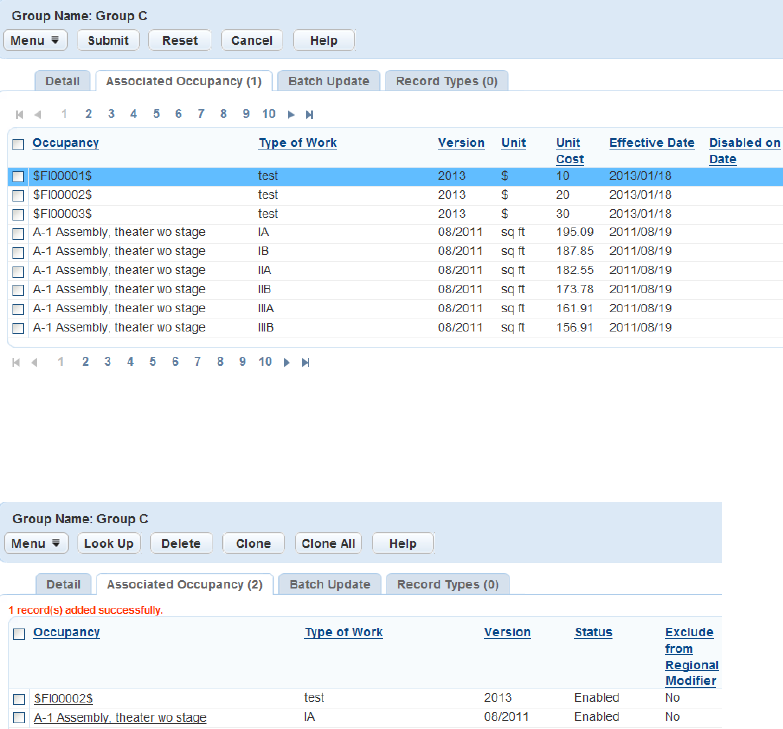Click the Submit button

click(x=108, y=40)
